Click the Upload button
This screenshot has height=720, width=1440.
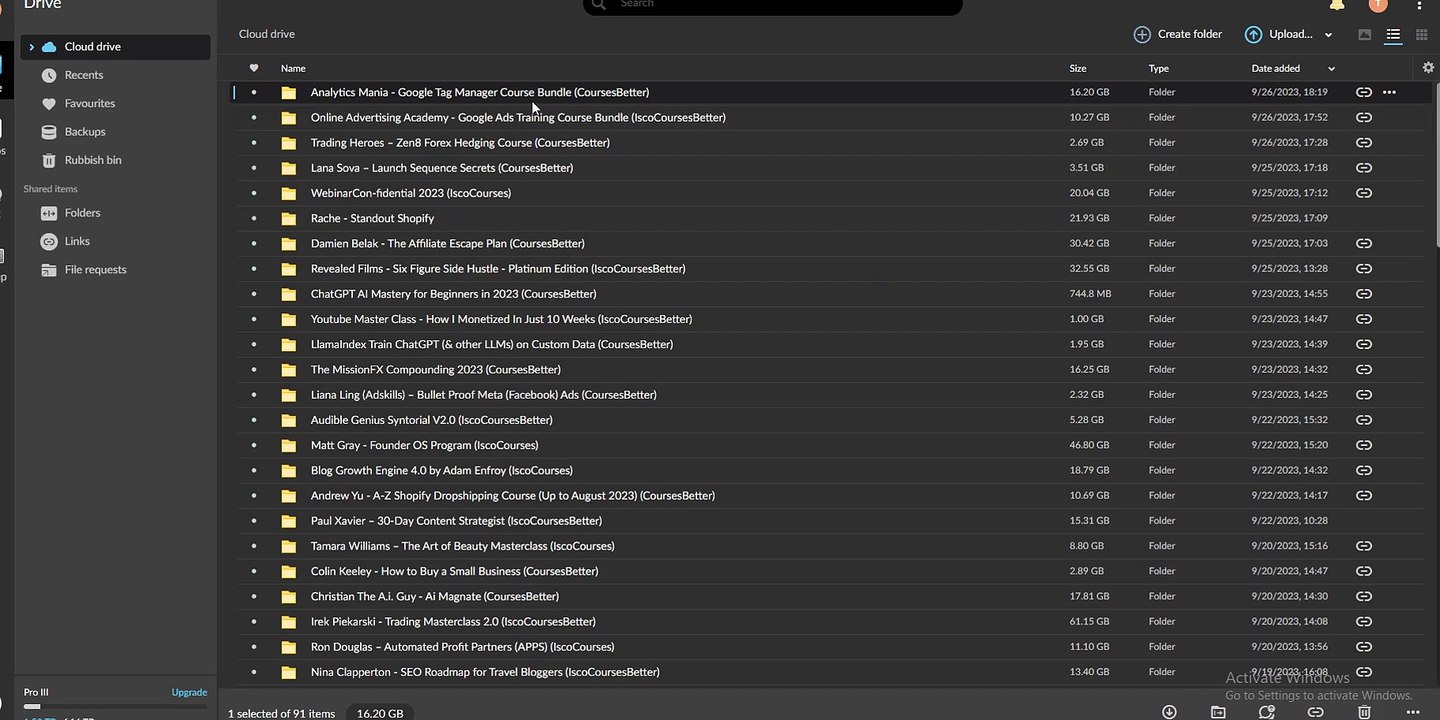click(x=1279, y=34)
